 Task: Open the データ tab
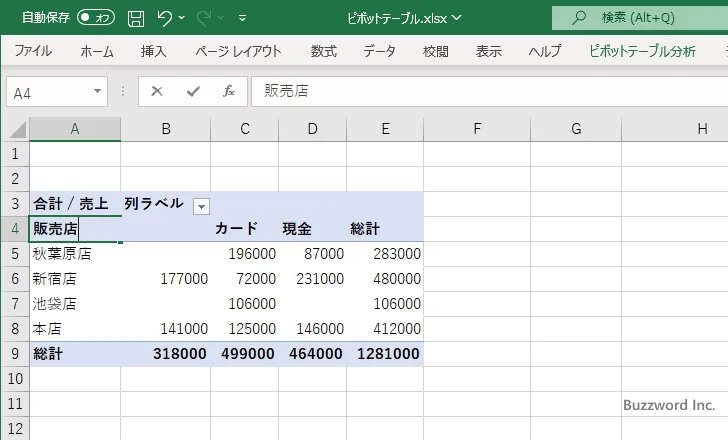click(379, 51)
